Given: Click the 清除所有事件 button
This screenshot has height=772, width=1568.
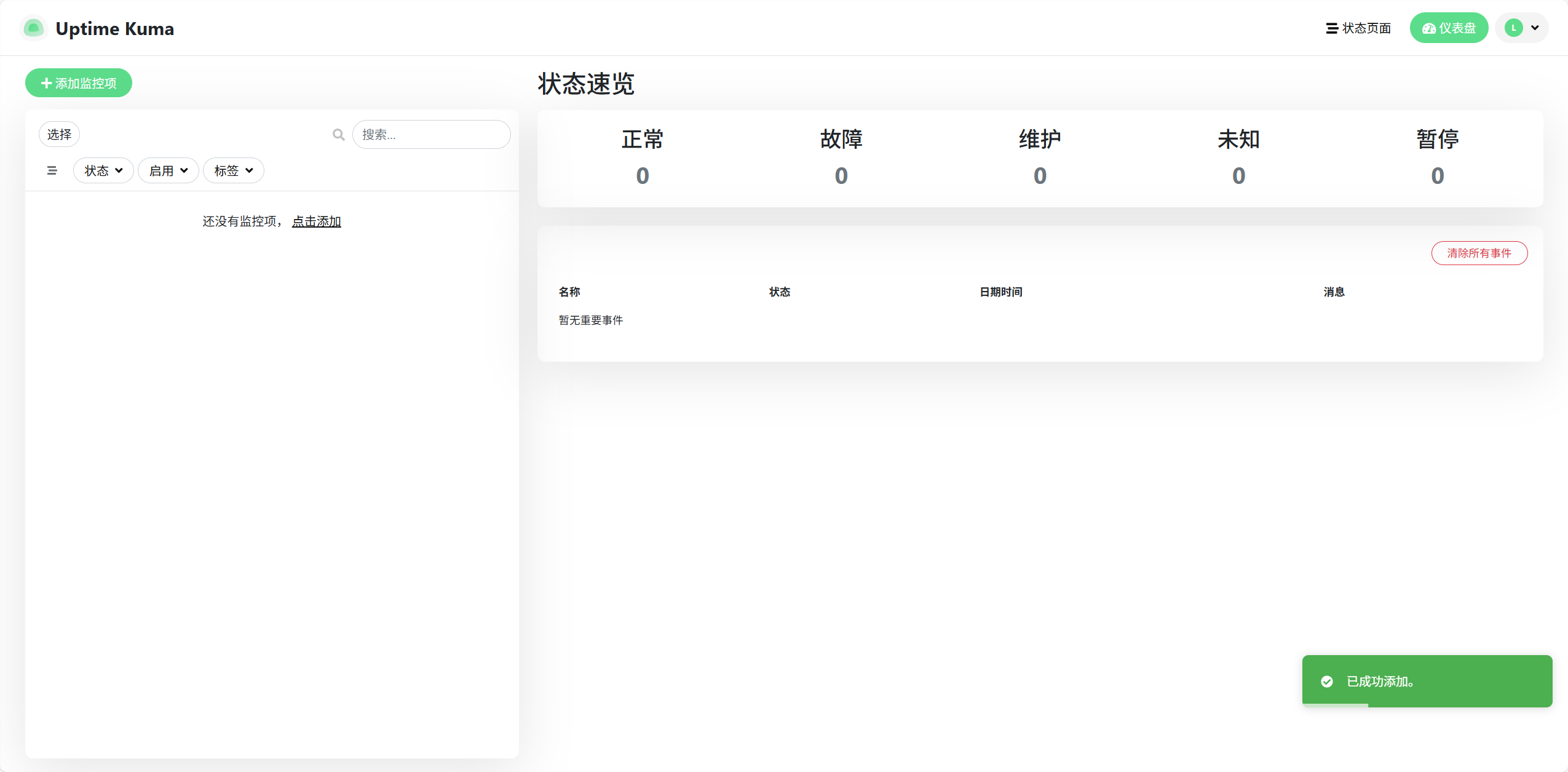Looking at the screenshot, I should pos(1479,253).
